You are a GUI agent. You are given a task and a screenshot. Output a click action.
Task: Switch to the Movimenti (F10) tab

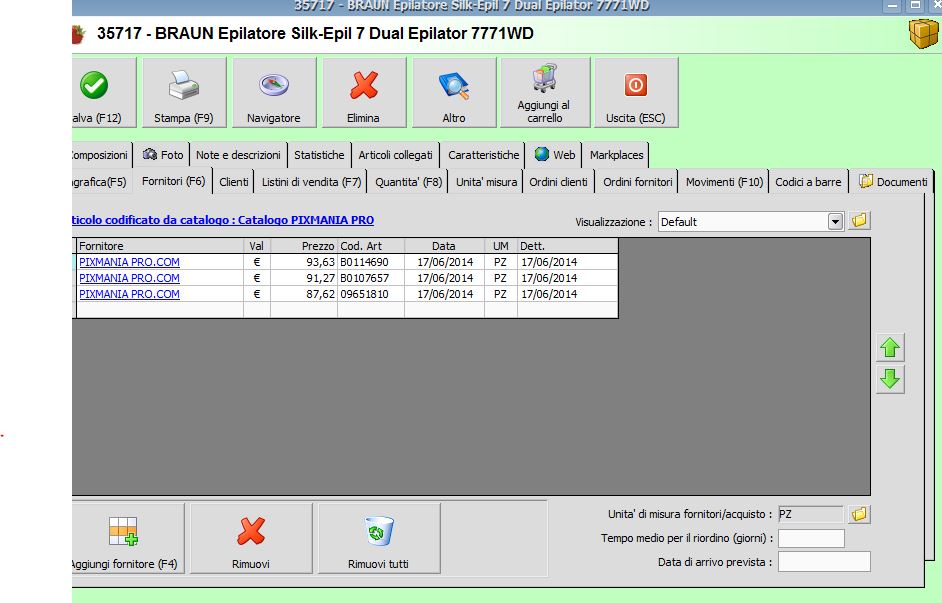pos(724,182)
